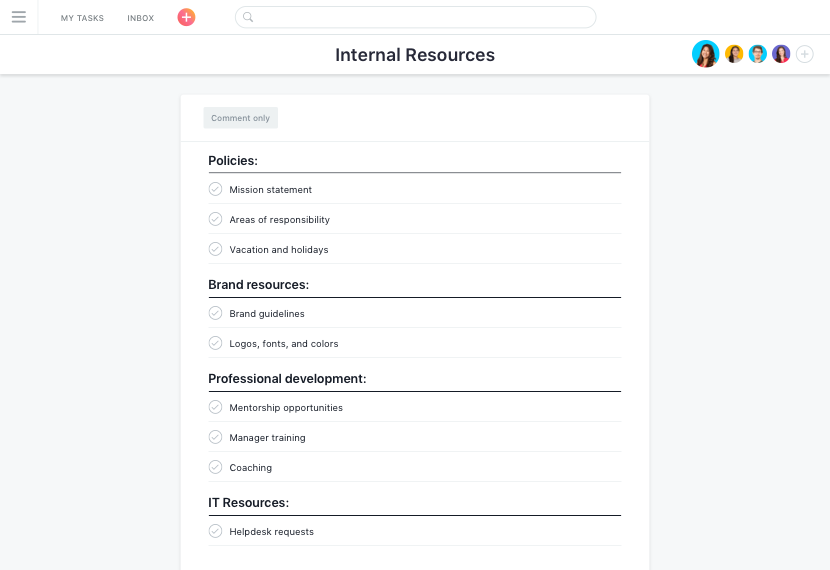This screenshot has width=830, height=570.
Task: Open the Vacation and holidays task
Action: click(x=278, y=250)
